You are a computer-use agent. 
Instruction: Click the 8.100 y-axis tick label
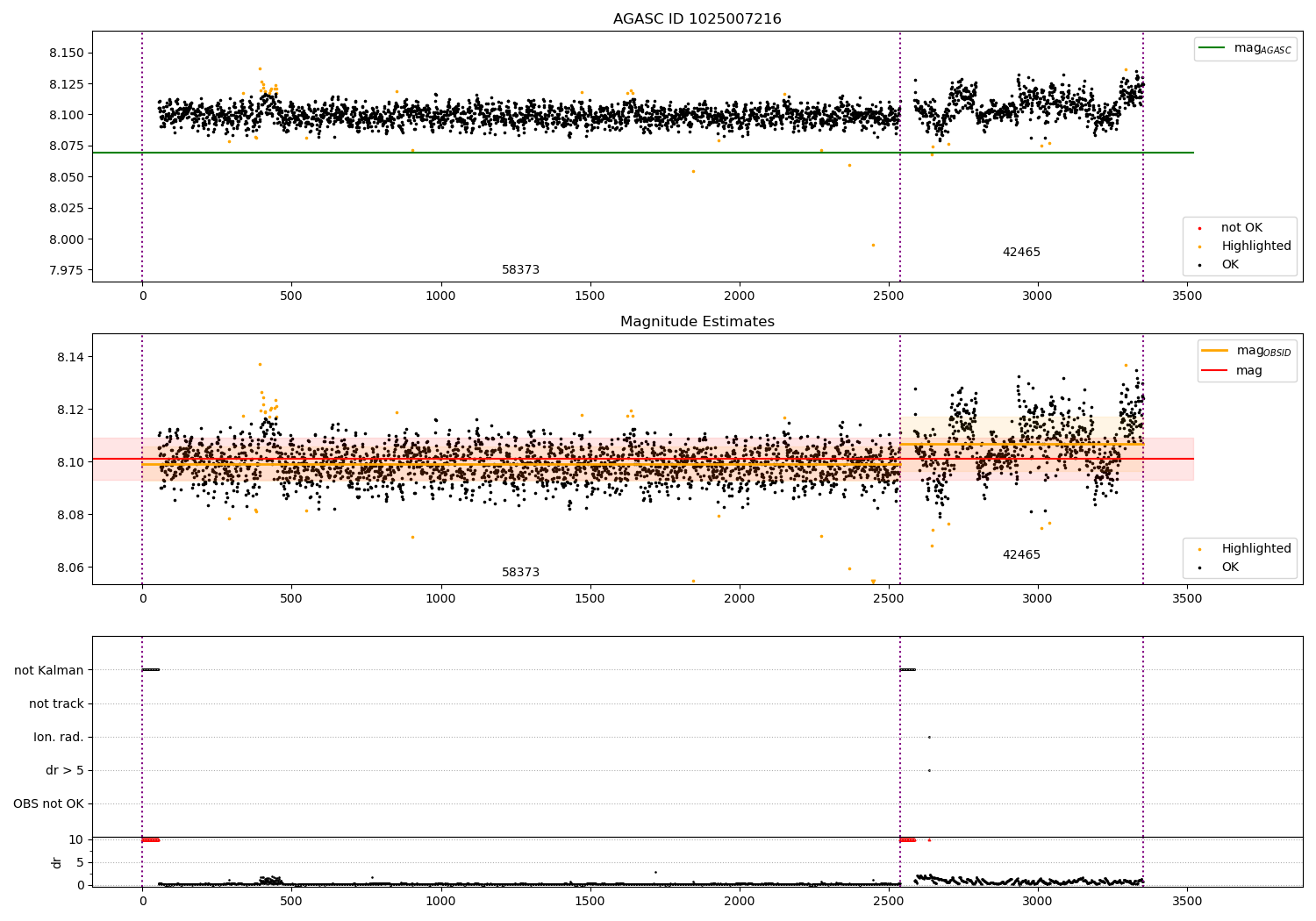coord(67,115)
